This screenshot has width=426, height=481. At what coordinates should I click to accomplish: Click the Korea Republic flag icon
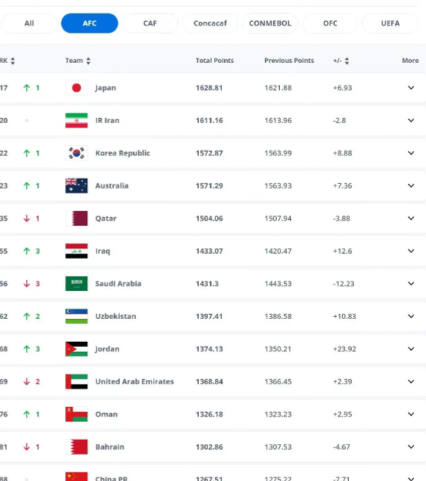click(76, 153)
